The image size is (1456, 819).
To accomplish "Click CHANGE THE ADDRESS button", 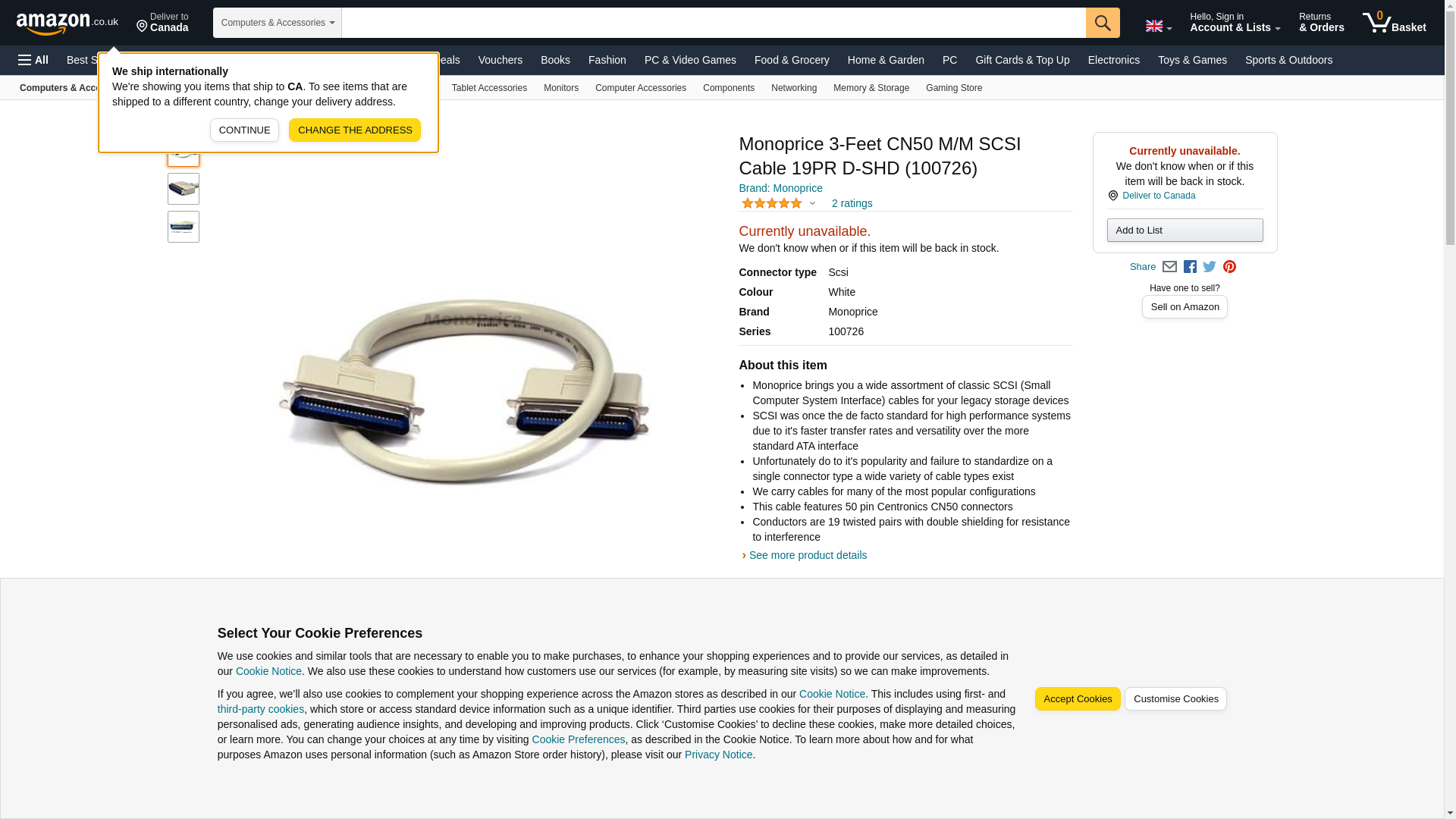I will tap(354, 130).
